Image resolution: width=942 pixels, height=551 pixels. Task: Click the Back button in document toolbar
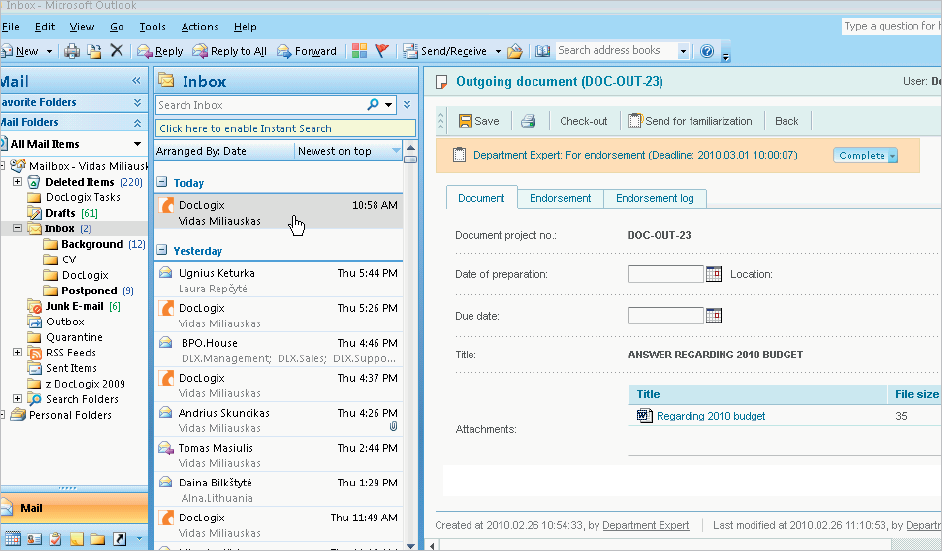pyautogui.click(x=786, y=121)
